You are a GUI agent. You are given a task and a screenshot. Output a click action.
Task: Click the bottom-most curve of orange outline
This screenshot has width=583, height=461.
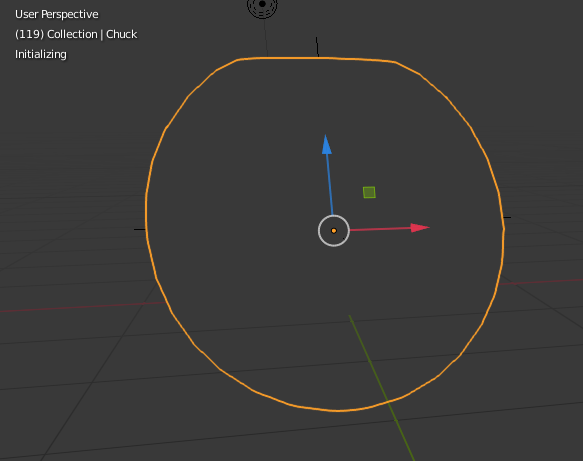click(x=338, y=410)
